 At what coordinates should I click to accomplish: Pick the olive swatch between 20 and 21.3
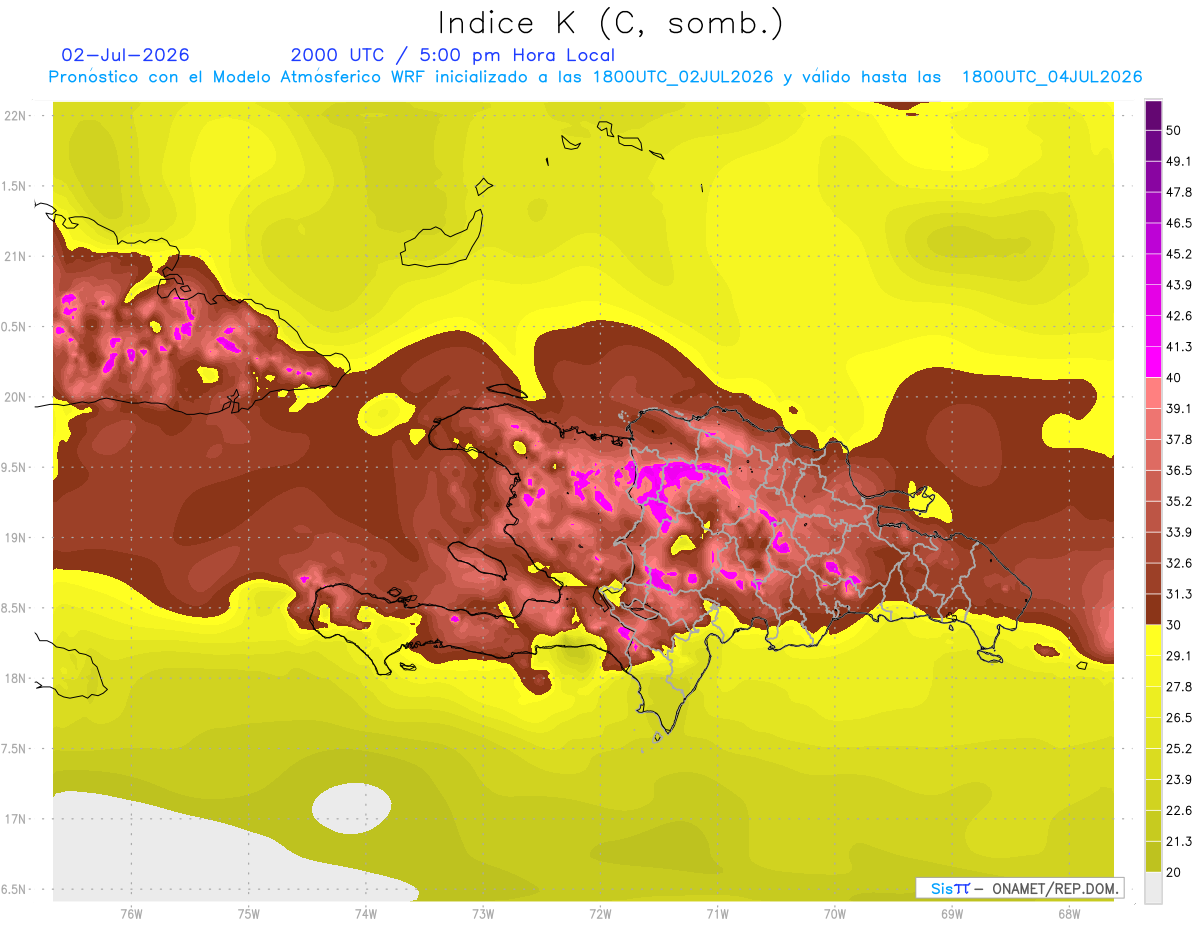pos(1154,856)
